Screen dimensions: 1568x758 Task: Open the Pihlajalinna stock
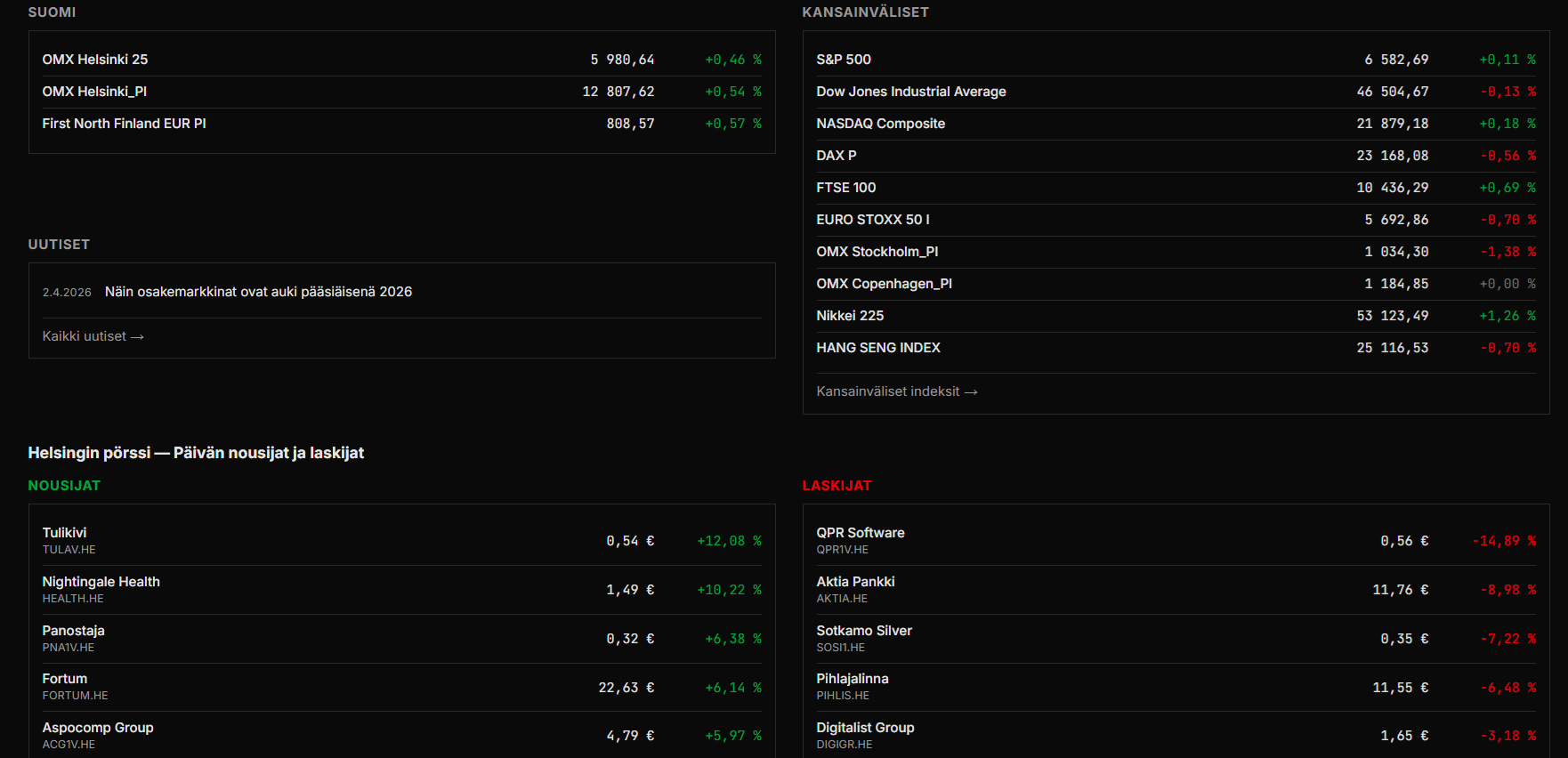[853, 679]
